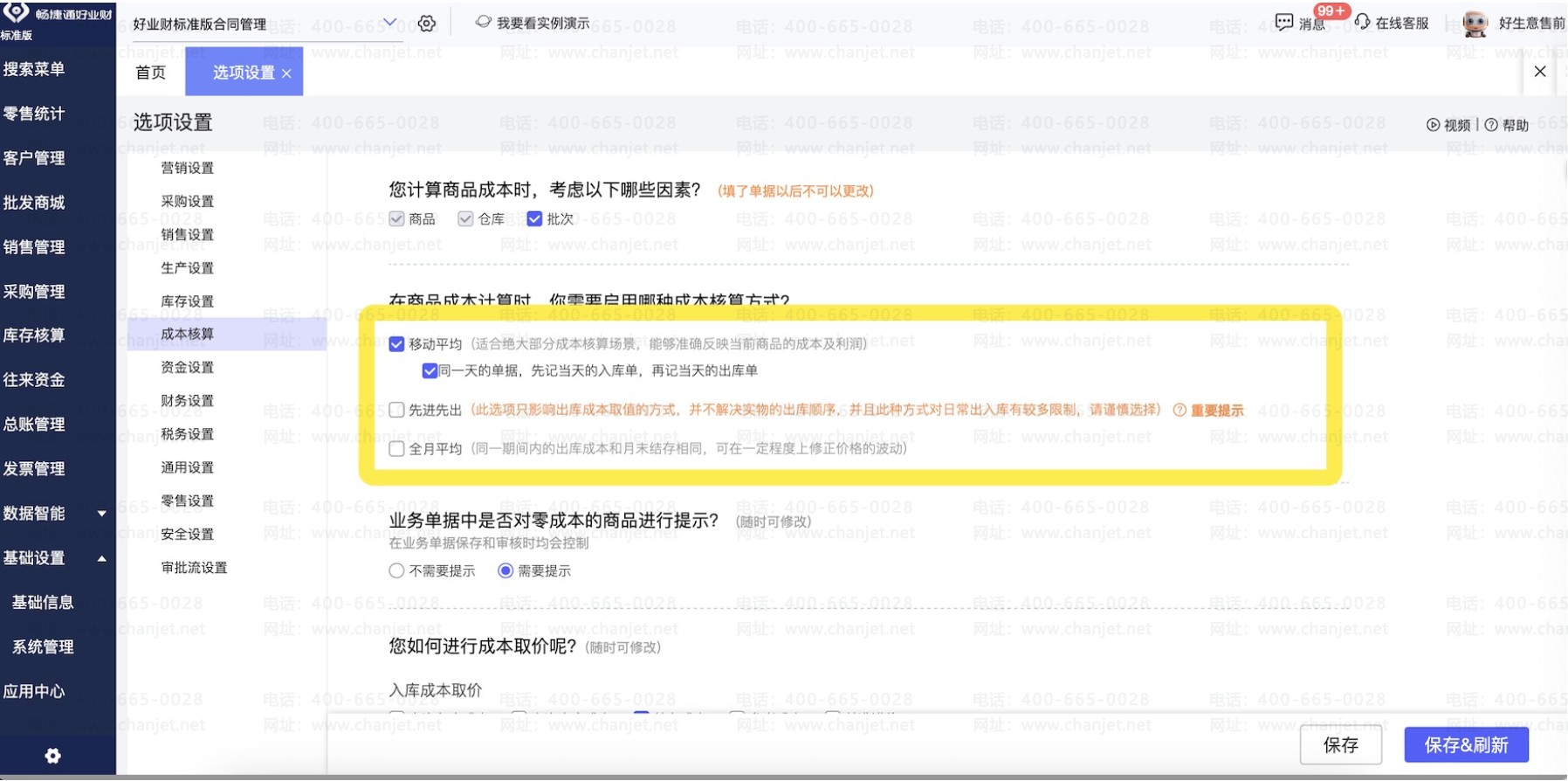
Task: Open the settings gear beside account dropdown
Action: [x=426, y=24]
